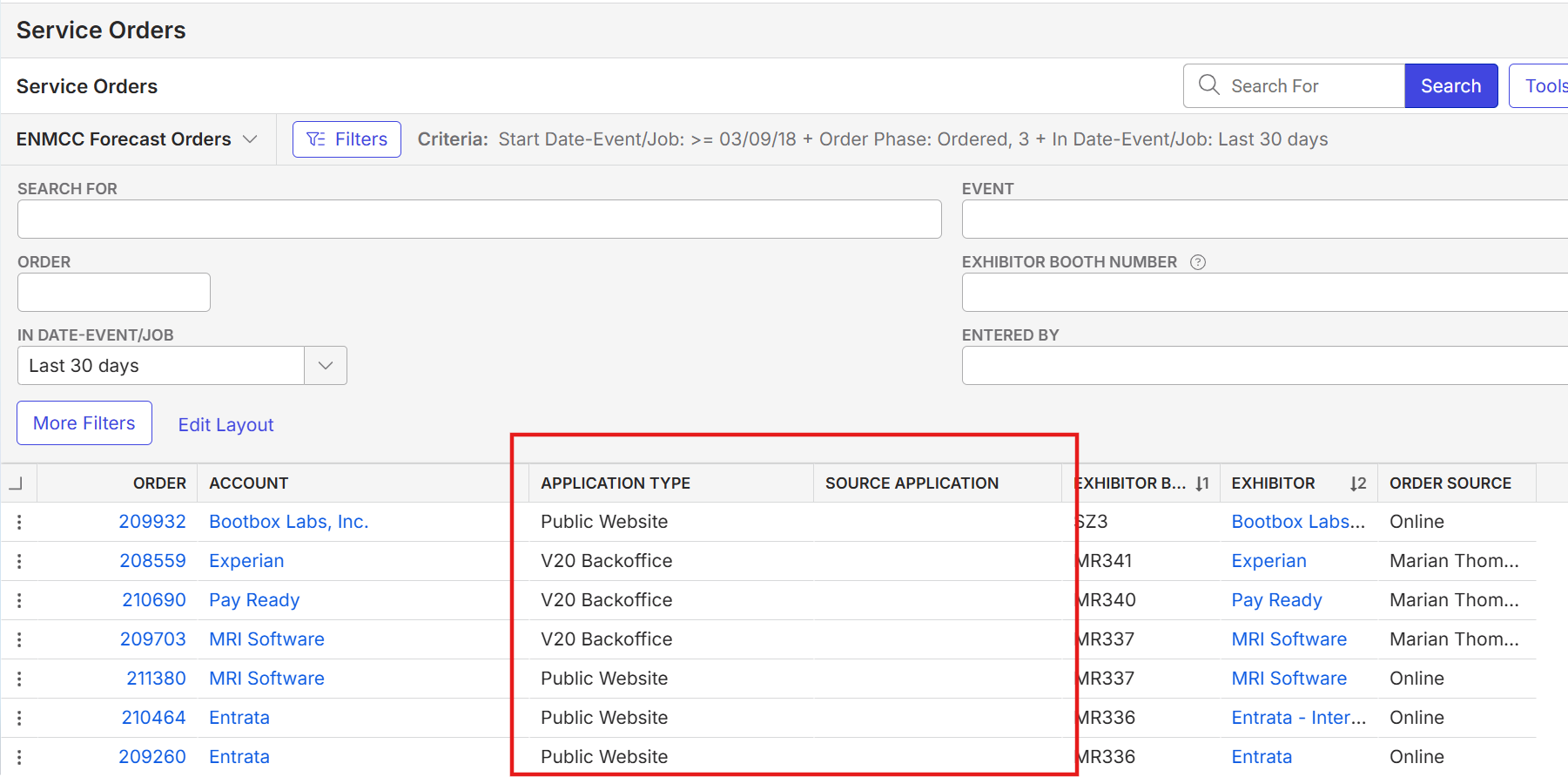Open Bootbox Labs... exhibitor link
Image resolution: width=1568 pixels, height=777 pixels.
click(x=1298, y=522)
